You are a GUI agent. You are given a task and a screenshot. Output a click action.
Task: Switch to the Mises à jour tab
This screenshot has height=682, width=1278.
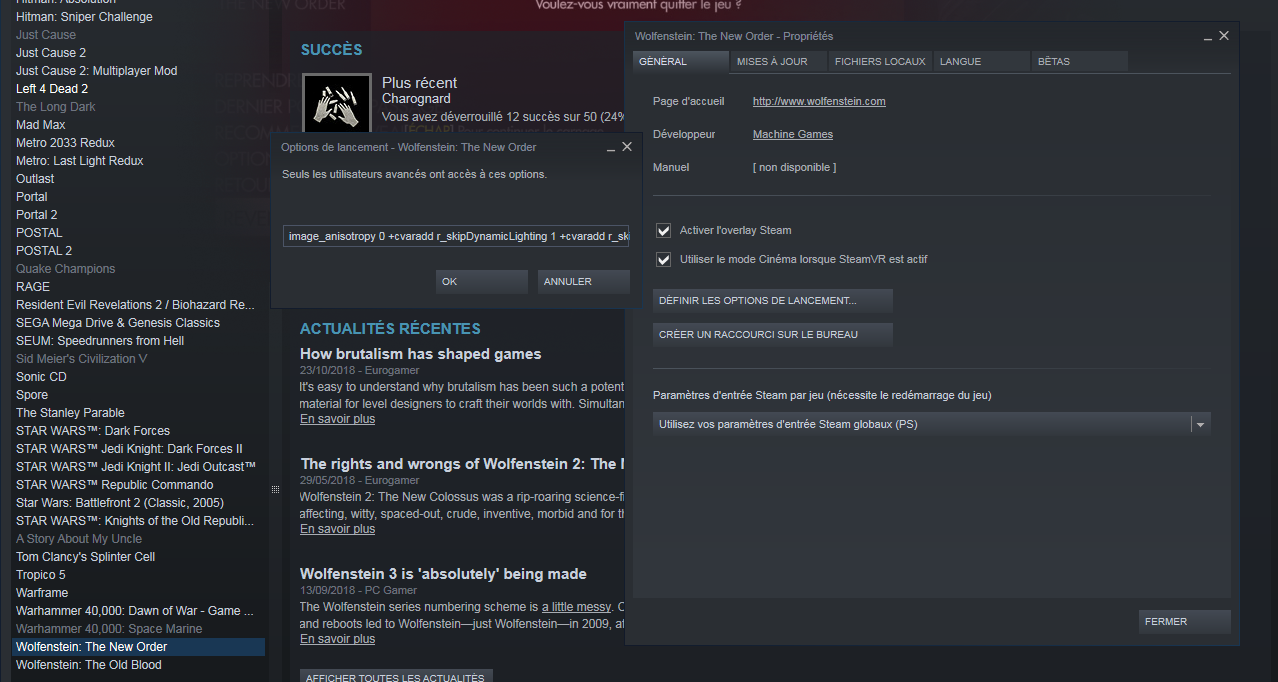[778, 61]
